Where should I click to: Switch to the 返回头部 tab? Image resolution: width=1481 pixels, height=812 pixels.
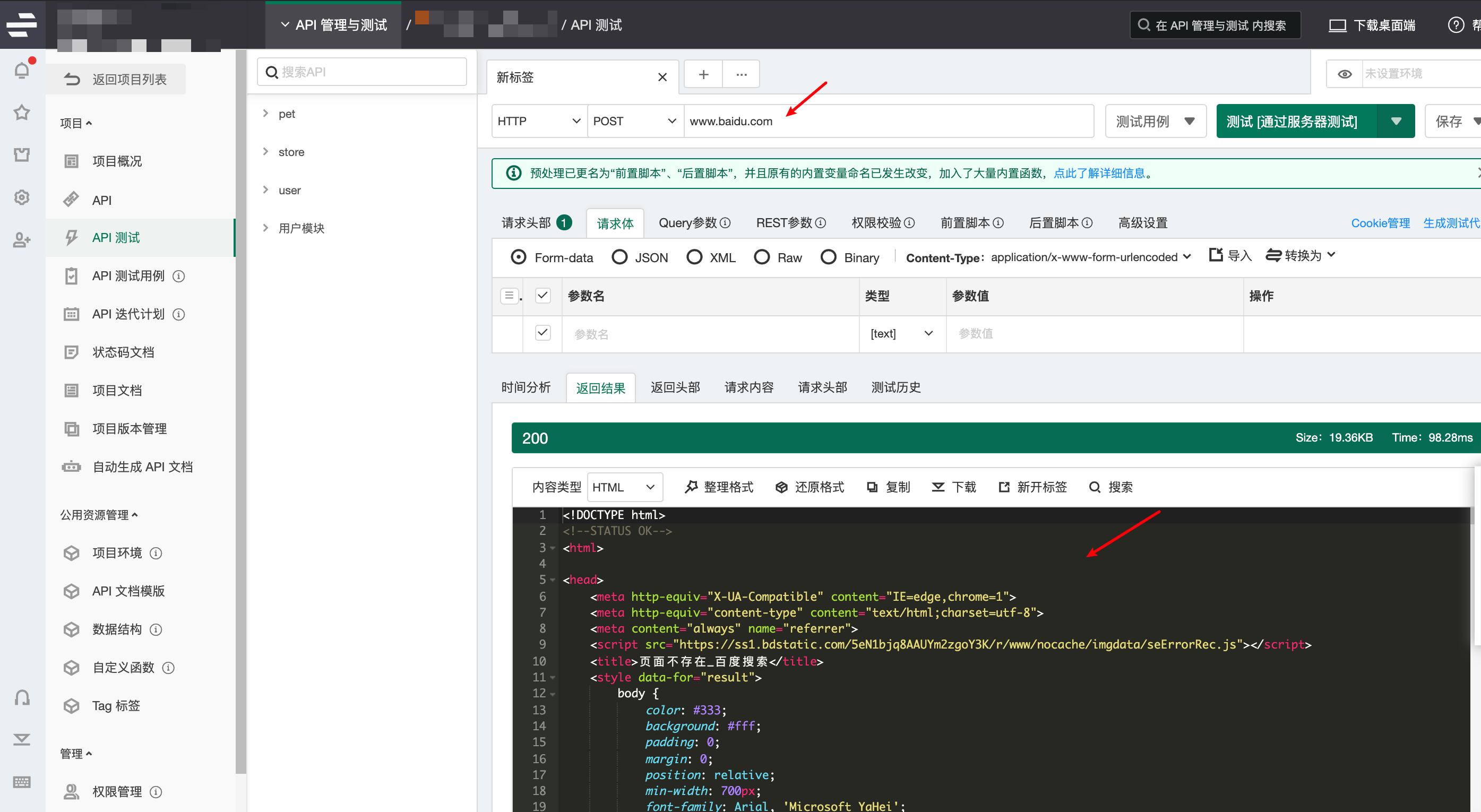[x=675, y=387]
